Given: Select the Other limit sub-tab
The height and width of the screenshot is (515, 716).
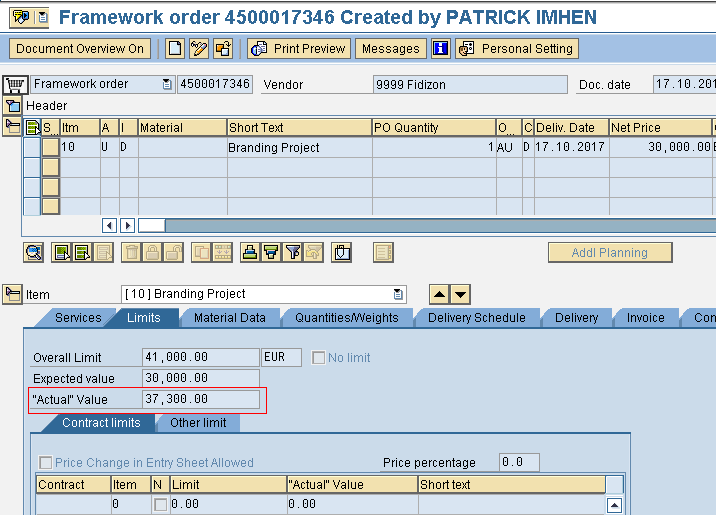Looking at the screenshot, I should click(198, 423).
